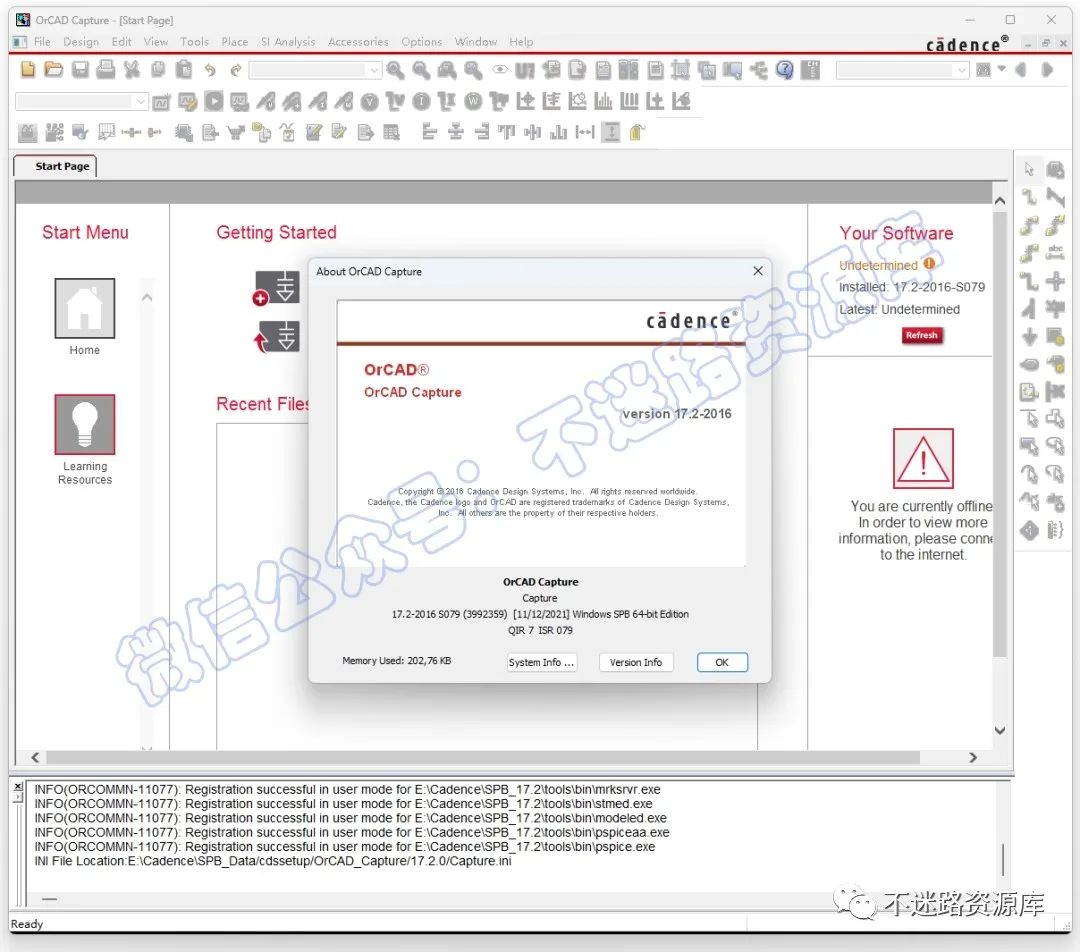Click the start page vertical scrollbar up arrow

pos(1000,200)
